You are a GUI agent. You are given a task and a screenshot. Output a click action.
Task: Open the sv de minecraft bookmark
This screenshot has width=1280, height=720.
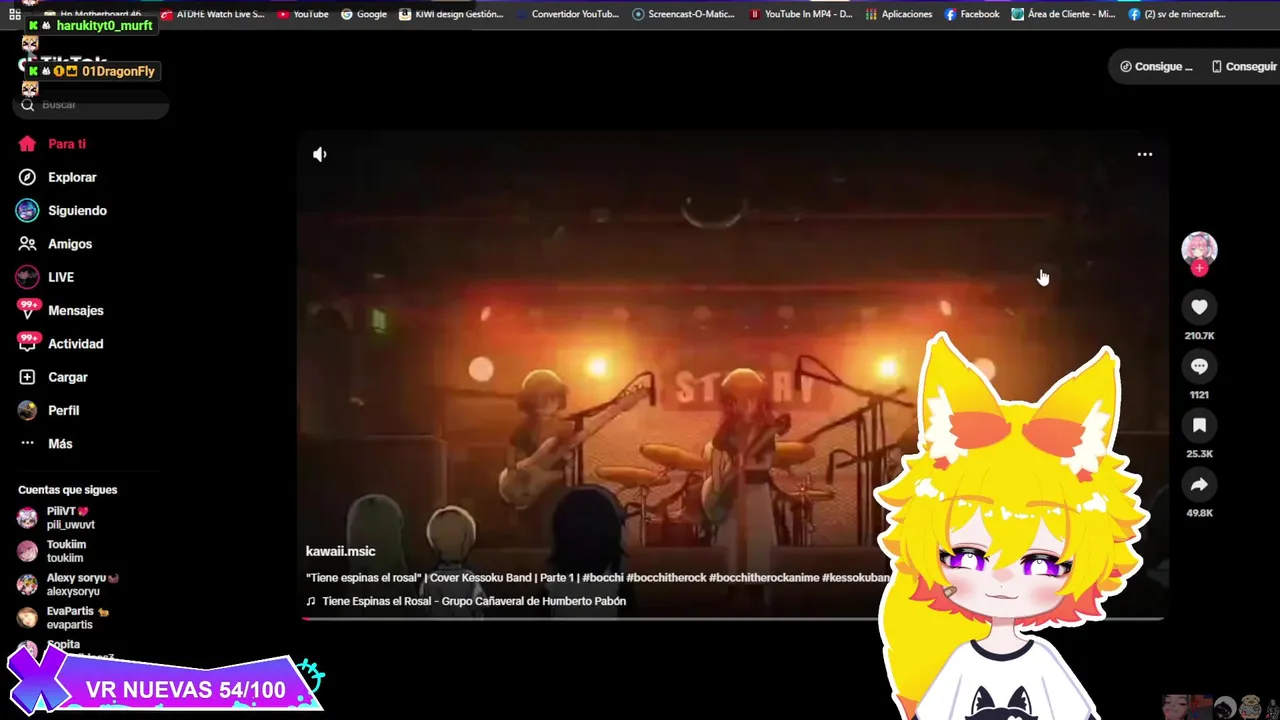(x=1177, y=14)
